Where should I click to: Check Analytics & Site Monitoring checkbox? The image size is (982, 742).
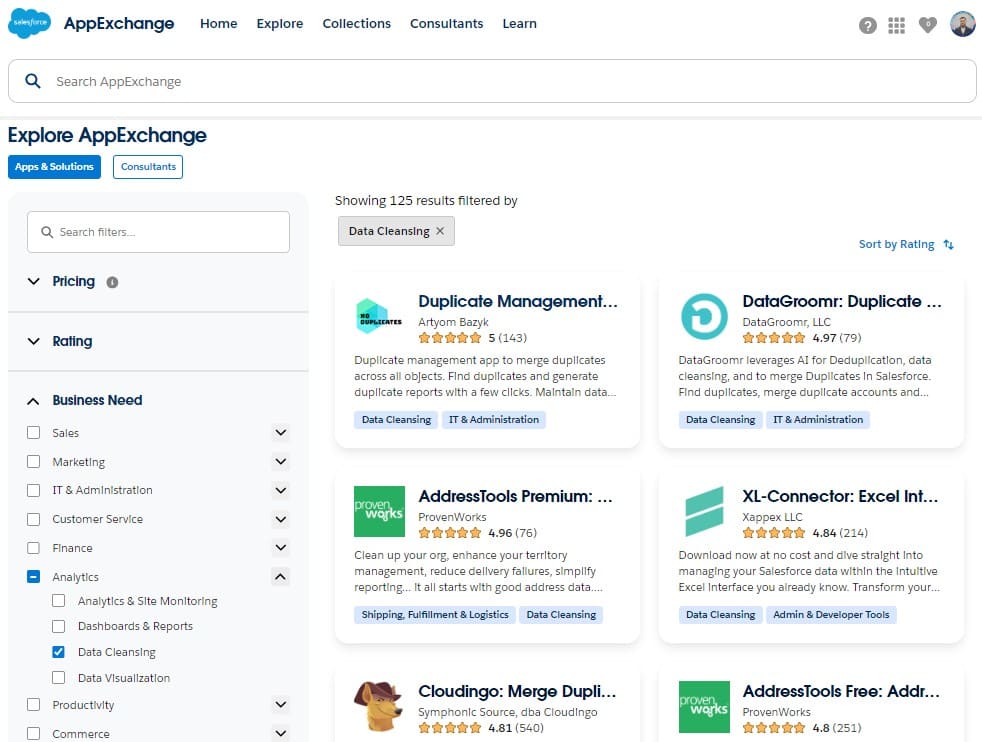click(59, 600)
